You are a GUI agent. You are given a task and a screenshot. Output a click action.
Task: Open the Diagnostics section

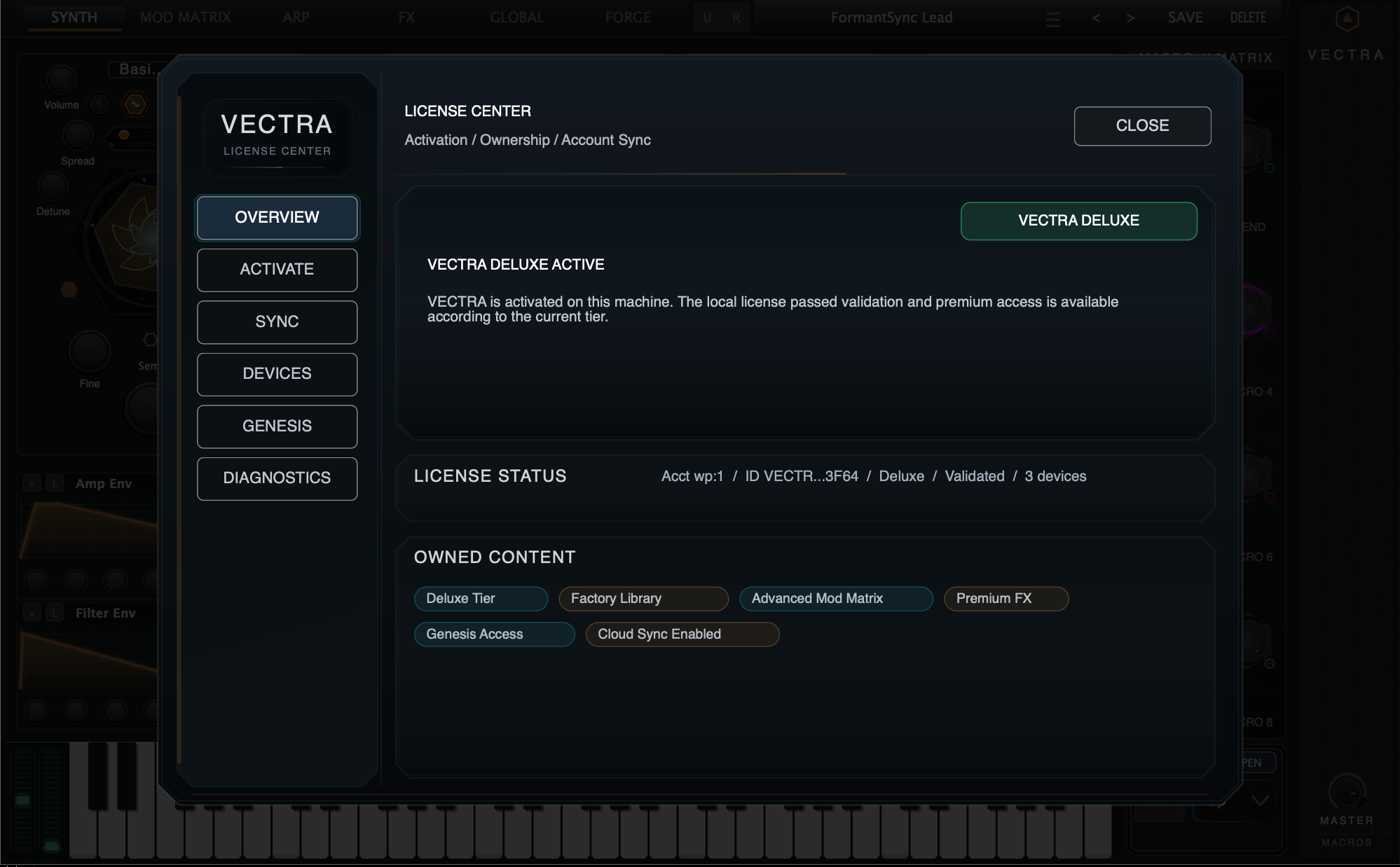(x=277, y=478)
